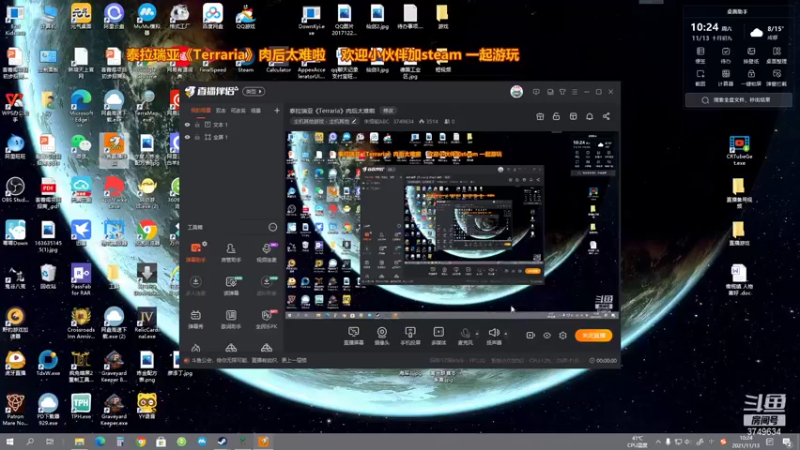800x450 pixels.
Task: Click Steam icon in Windows taskbar
Action: pos(222,442)
